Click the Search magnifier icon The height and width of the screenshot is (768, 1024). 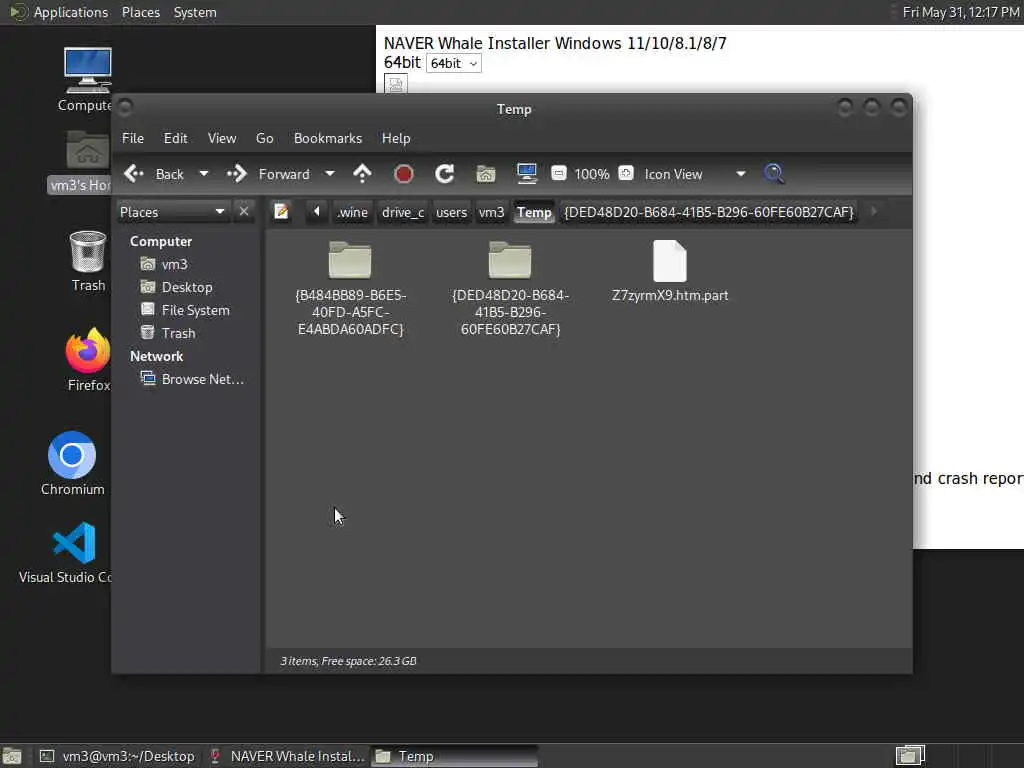point(774,174)
